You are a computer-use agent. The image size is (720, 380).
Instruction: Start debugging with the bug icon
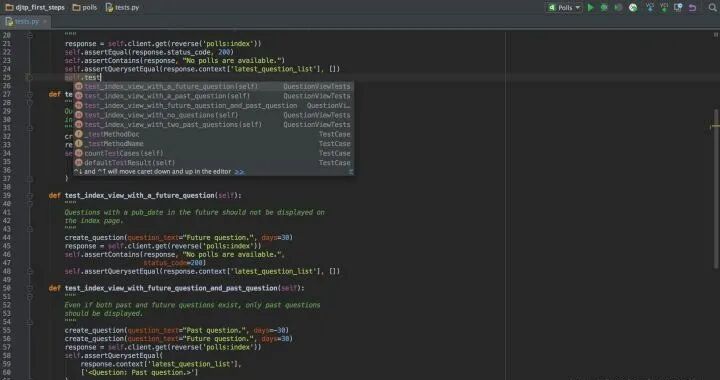pyautogui.click(x=604, y=7)
